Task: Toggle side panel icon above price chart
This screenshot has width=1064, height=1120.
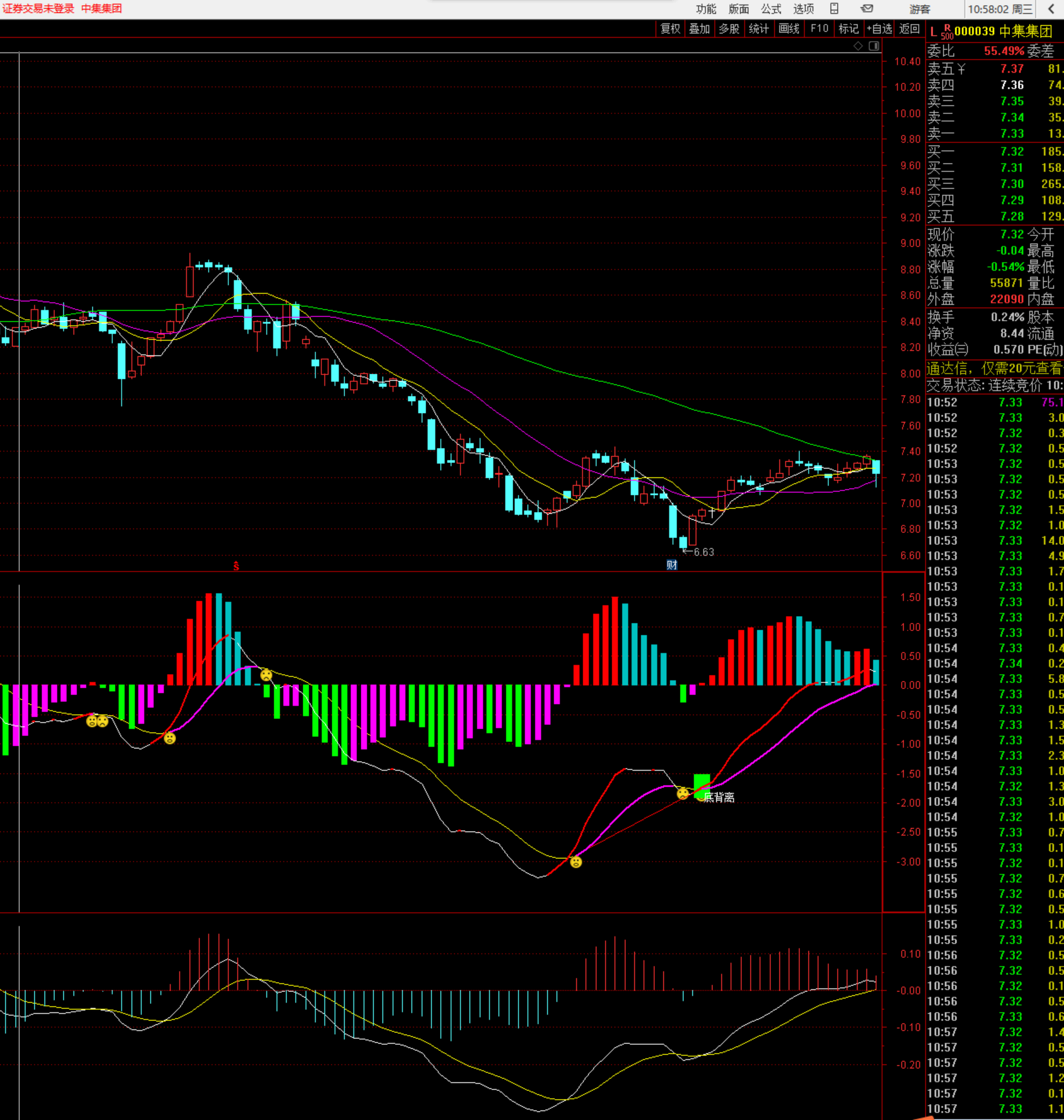Action: 874,46
